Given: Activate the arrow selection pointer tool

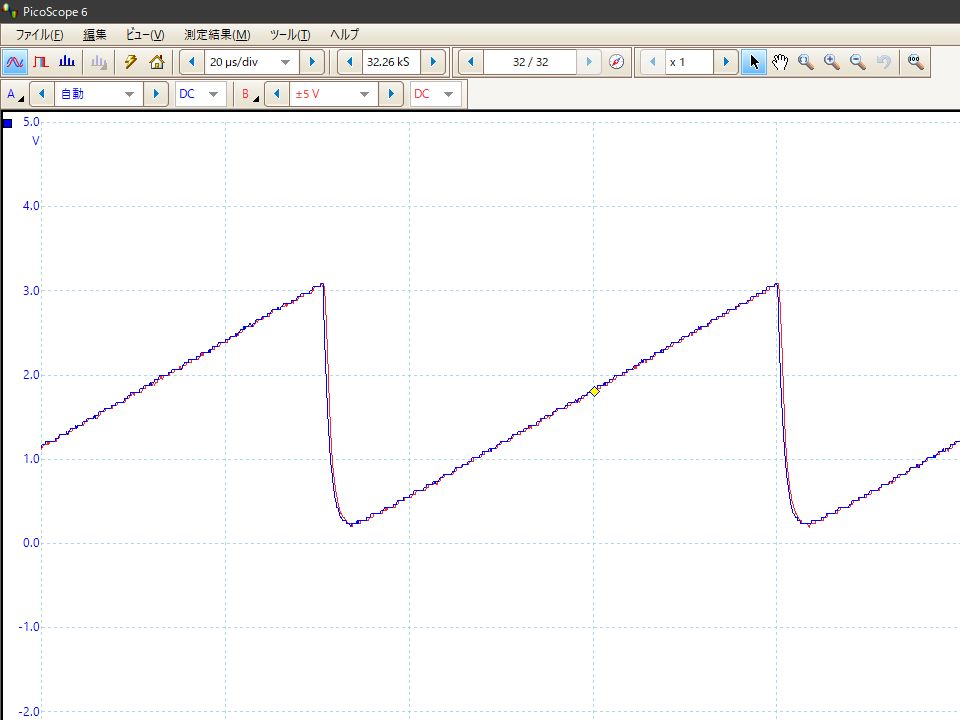Looking at the screenshot, I should (x=754, y=62).
